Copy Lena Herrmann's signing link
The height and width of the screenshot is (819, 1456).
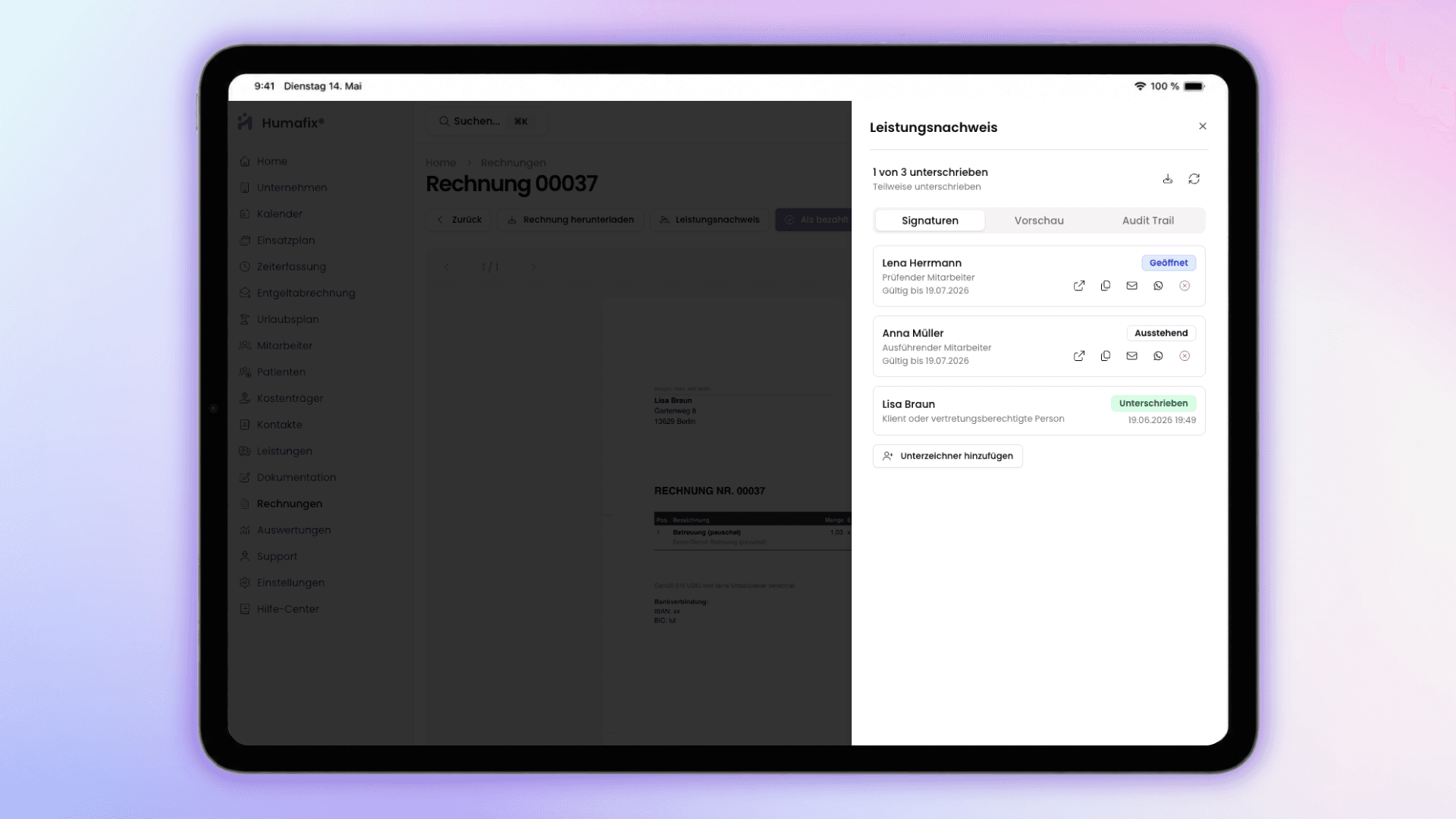coord(1106,286)
